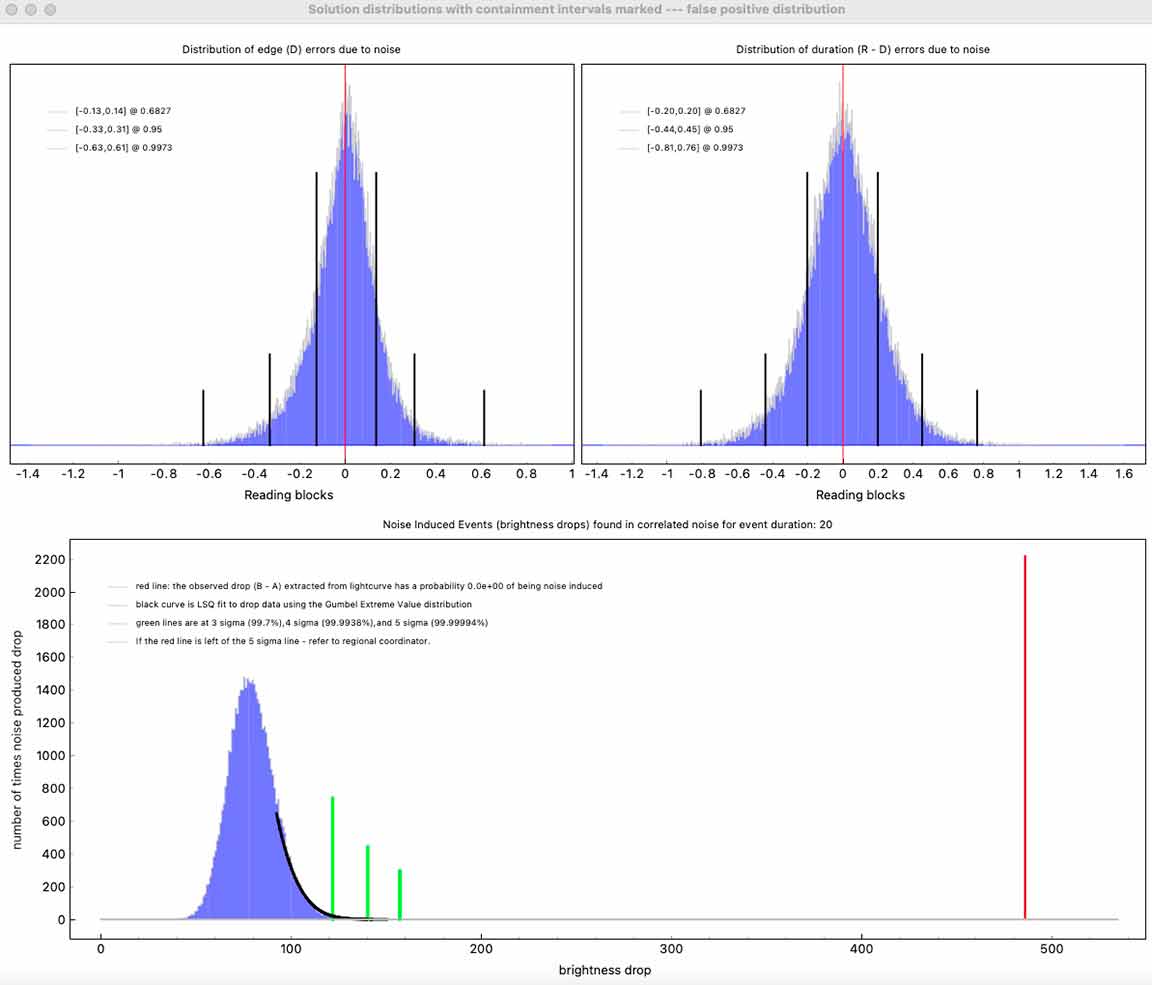Screen dimensions: 1152x985
Task: Click black marker at -0.44 in duration errors plot
Action: coord(766,400)
